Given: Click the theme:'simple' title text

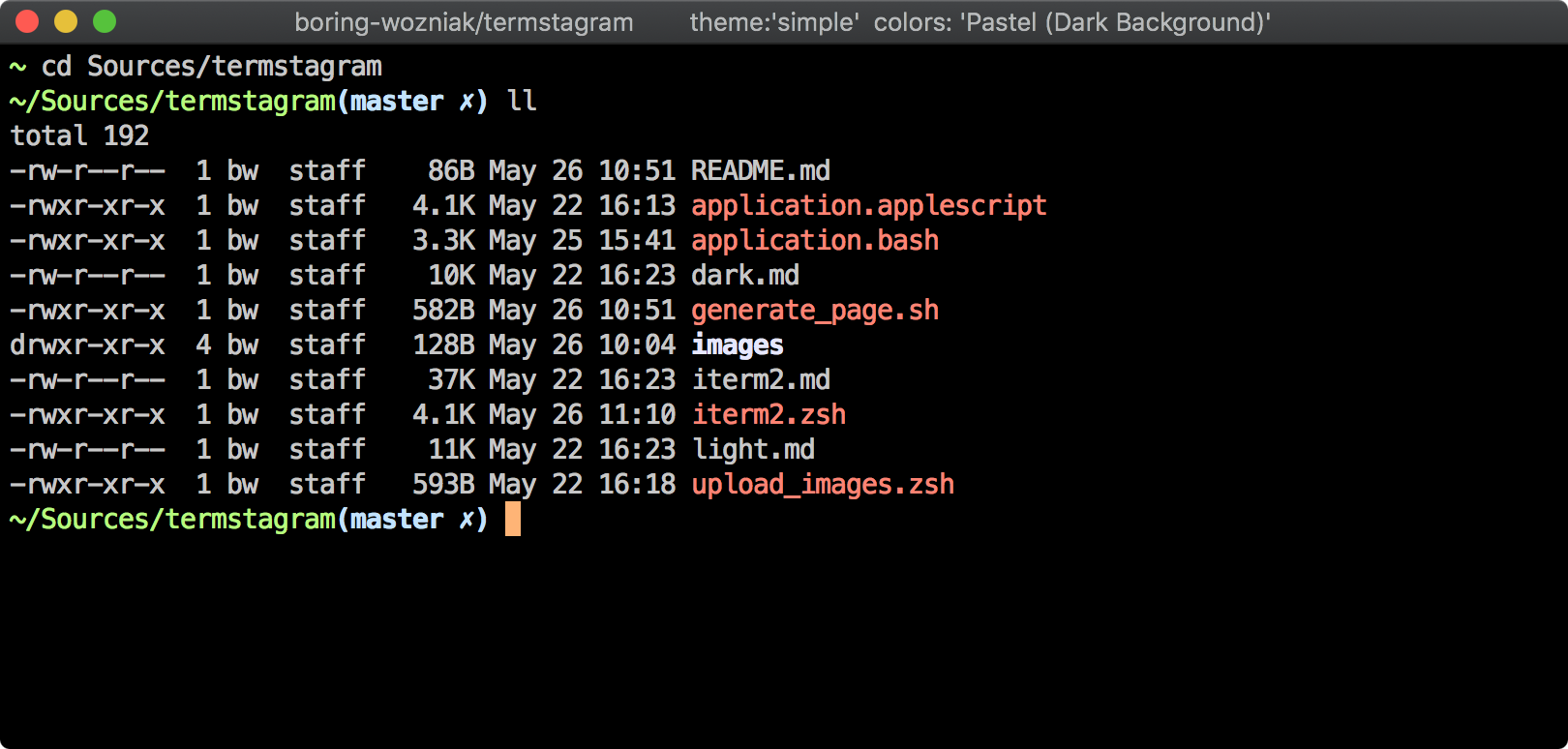Looking at the screenshot, I should [774, 22].
